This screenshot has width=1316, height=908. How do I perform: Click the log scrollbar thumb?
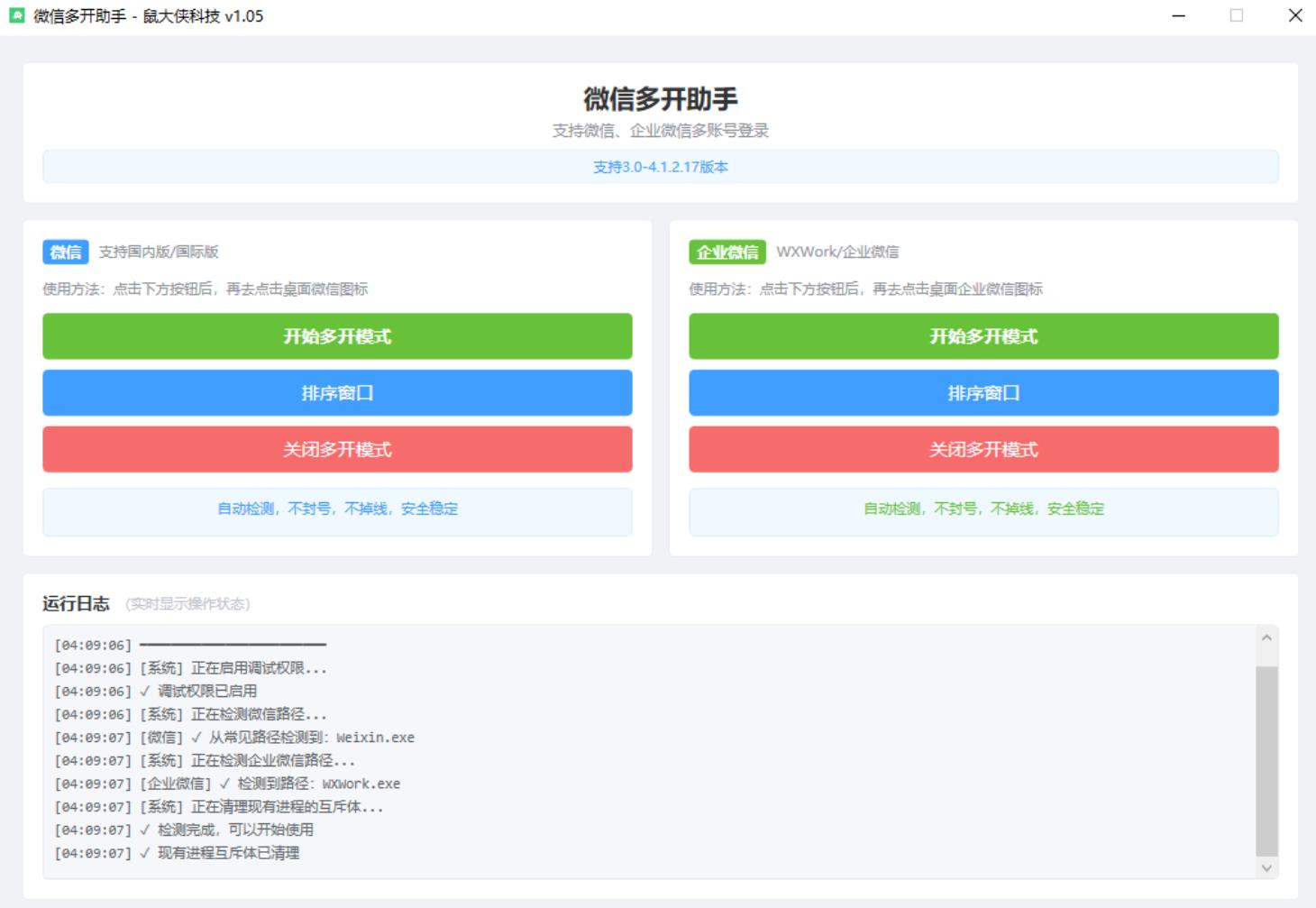coord(1266,760)
